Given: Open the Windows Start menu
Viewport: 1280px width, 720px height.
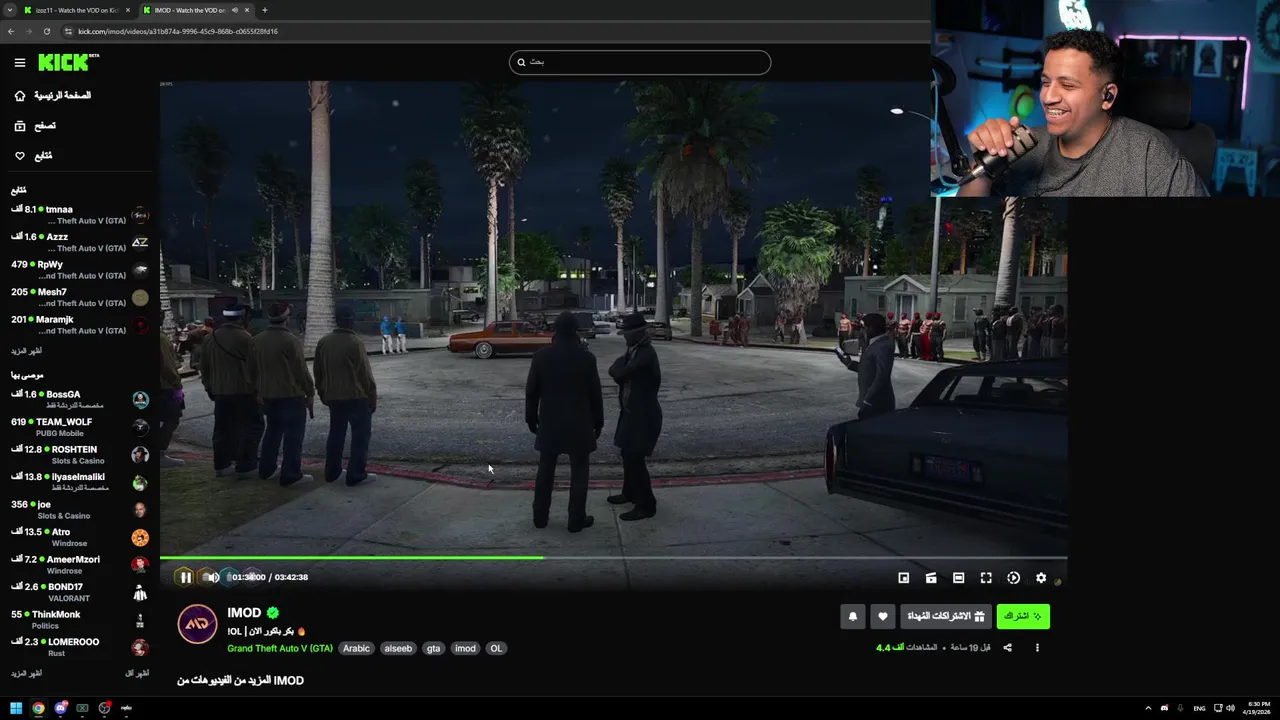Looking at the screenshot, I should 16,708.
